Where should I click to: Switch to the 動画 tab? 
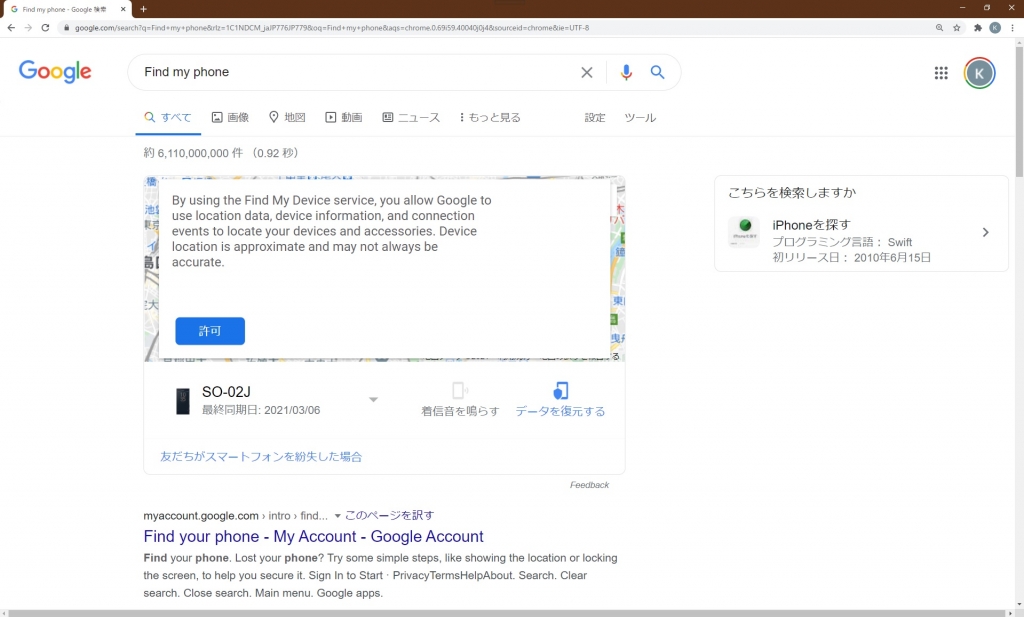coord(344,118)
